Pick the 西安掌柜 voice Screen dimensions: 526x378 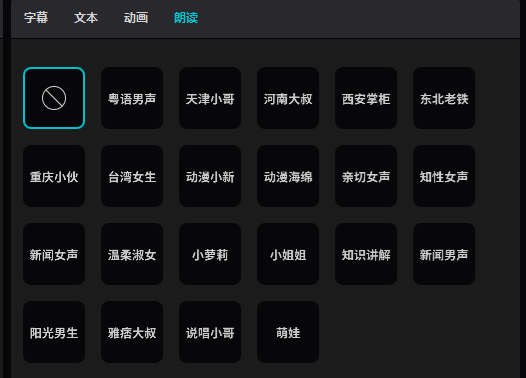tap(366, 98)
